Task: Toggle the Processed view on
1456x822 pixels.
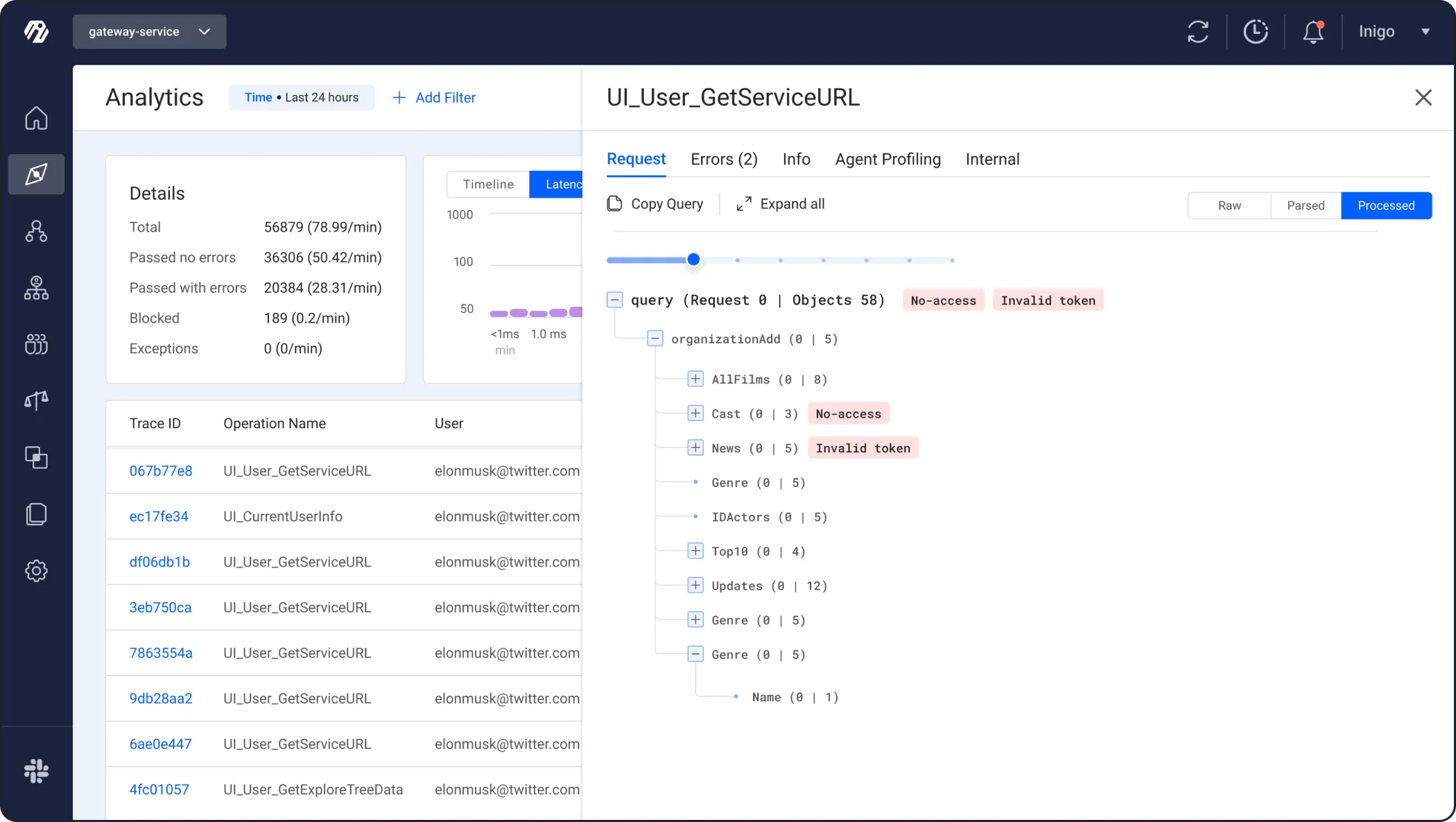Action: (1385, 205)
